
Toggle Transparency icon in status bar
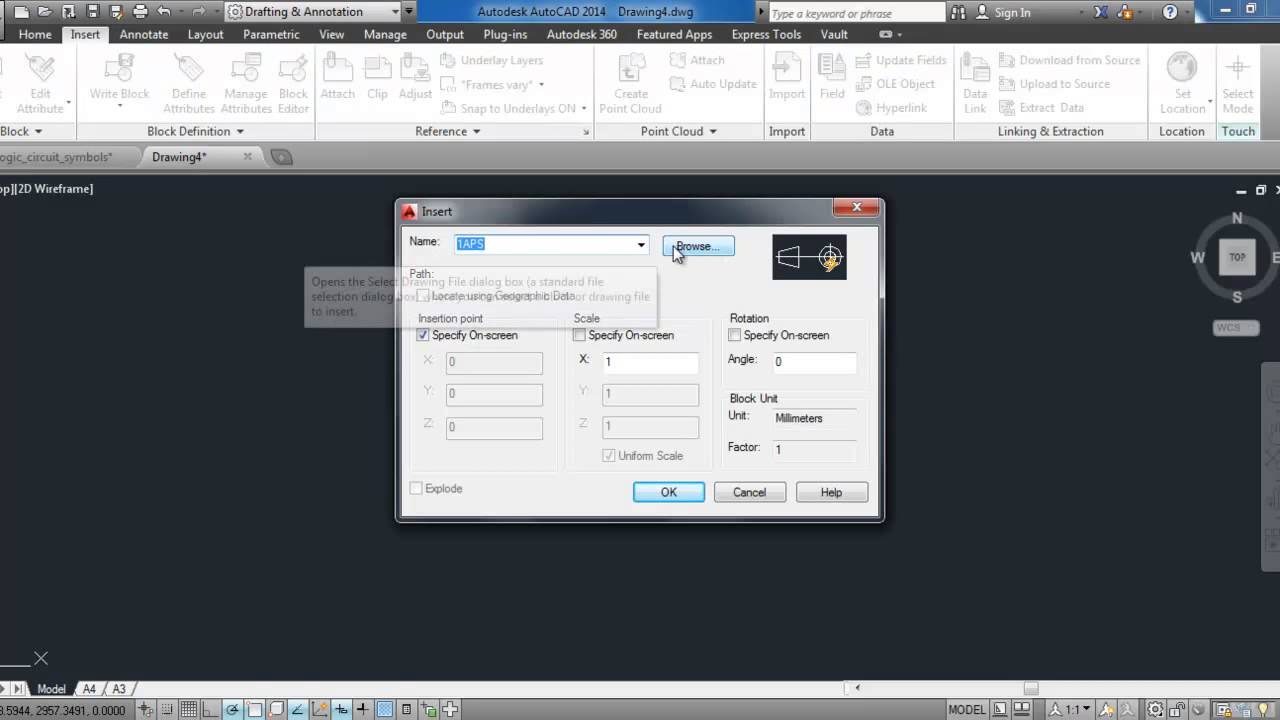coord(384,710)
